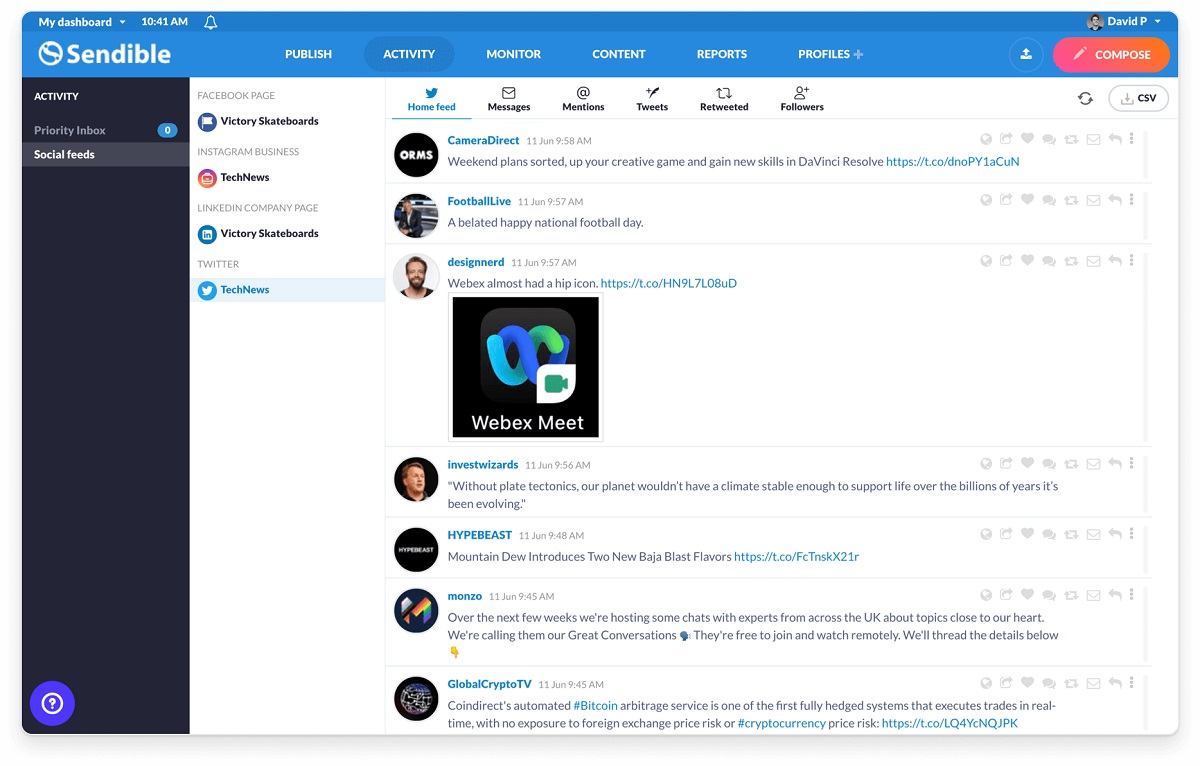Open the CameraDirect t.co link

pyautogui.click(x=952, y=161)
